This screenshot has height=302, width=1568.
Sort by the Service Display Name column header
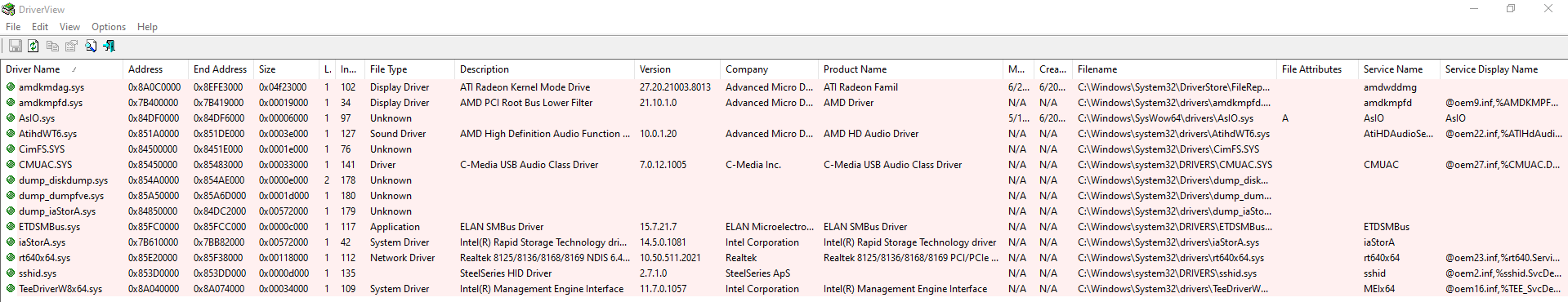tap(1503, 69)
